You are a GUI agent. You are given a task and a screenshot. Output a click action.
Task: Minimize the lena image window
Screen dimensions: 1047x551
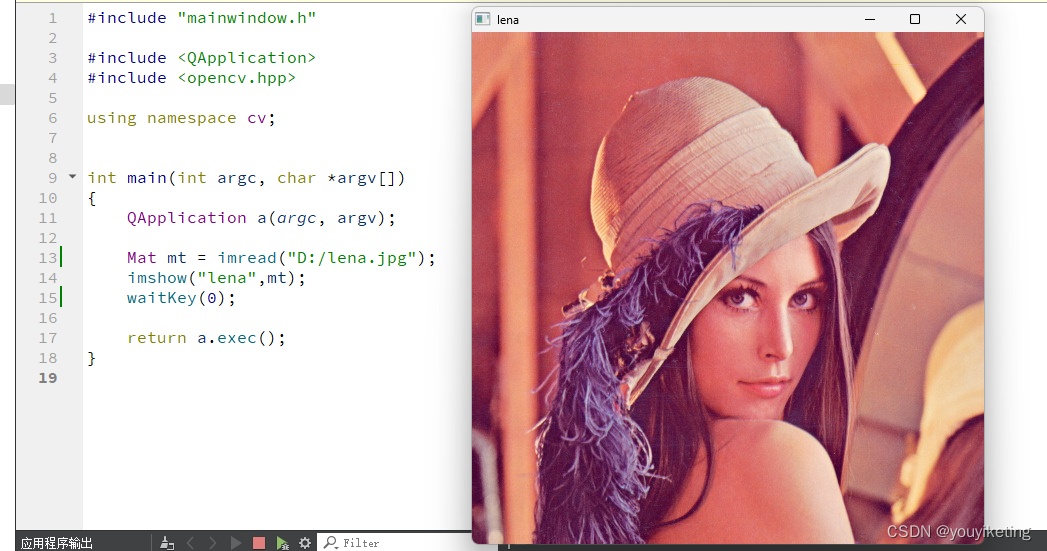click(869, 19)
